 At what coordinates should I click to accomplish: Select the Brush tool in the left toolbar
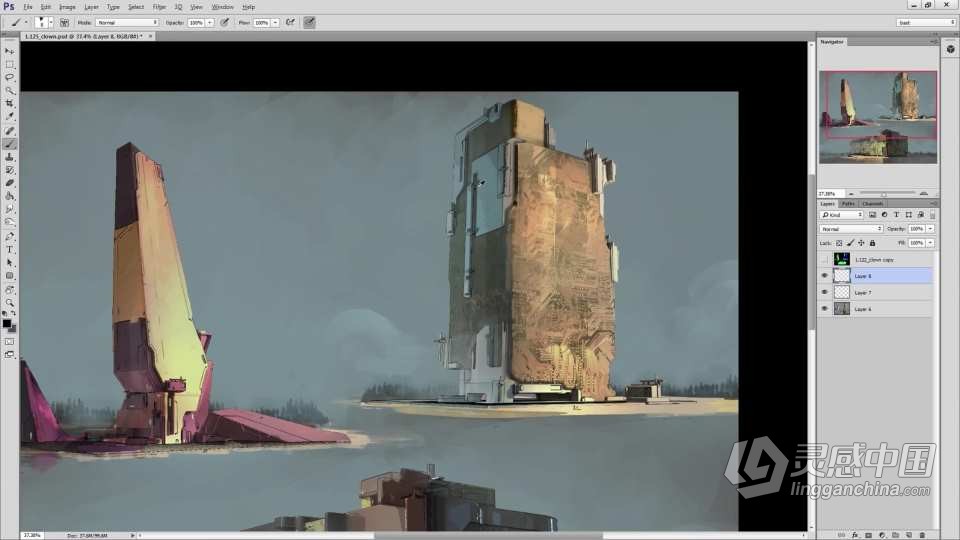coord(9,144)
